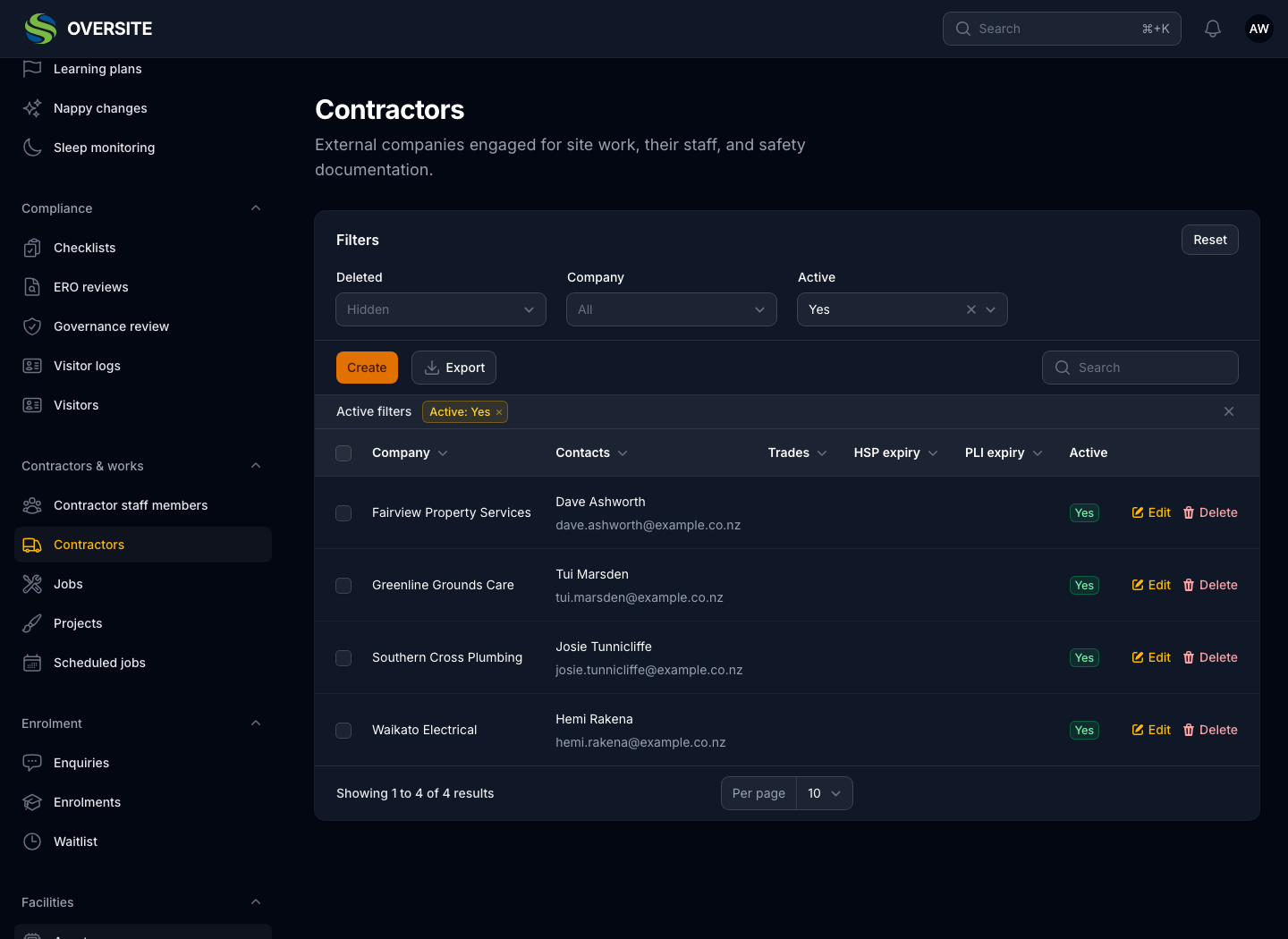Collapse the Enrolment section
The image size is (1288, 939).
[256, 723]
